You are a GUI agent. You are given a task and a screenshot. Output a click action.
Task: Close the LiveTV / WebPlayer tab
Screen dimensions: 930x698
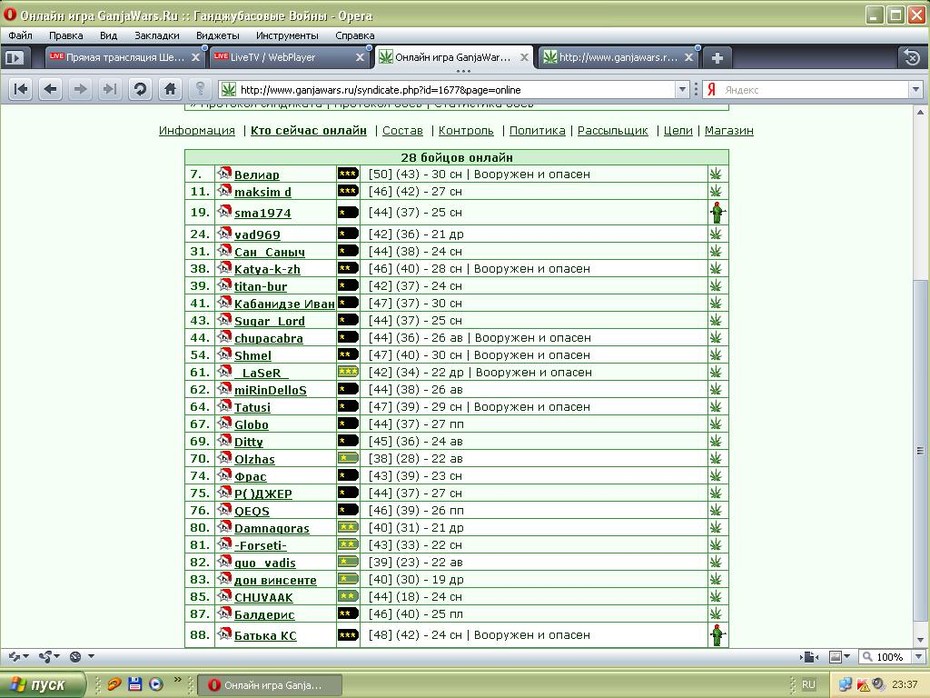click(359, 58)
